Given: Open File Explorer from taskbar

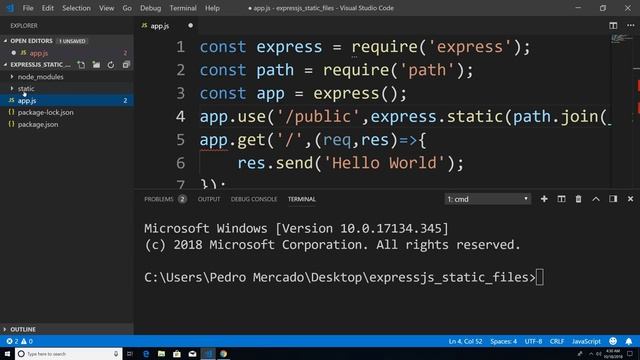Looking at the screenshot, I should [161, 353].
